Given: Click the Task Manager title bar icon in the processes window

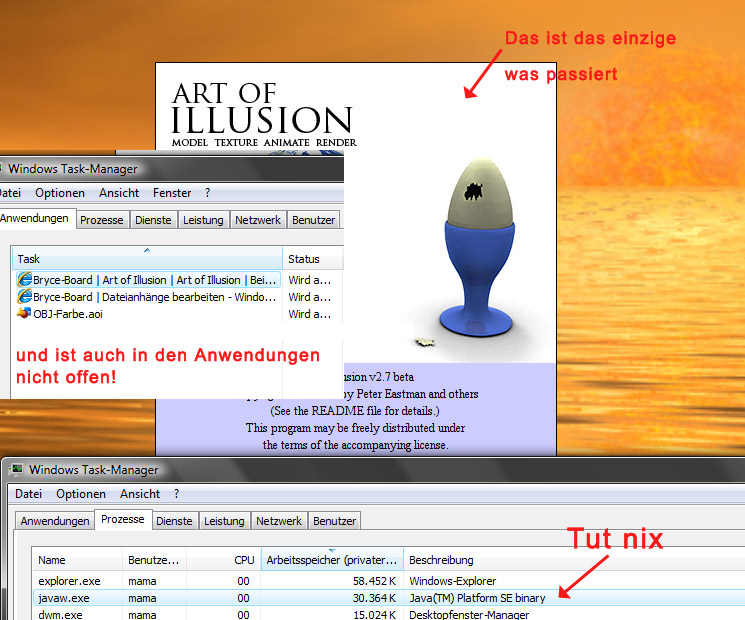Looking at the screenshot, I should 17,469.
